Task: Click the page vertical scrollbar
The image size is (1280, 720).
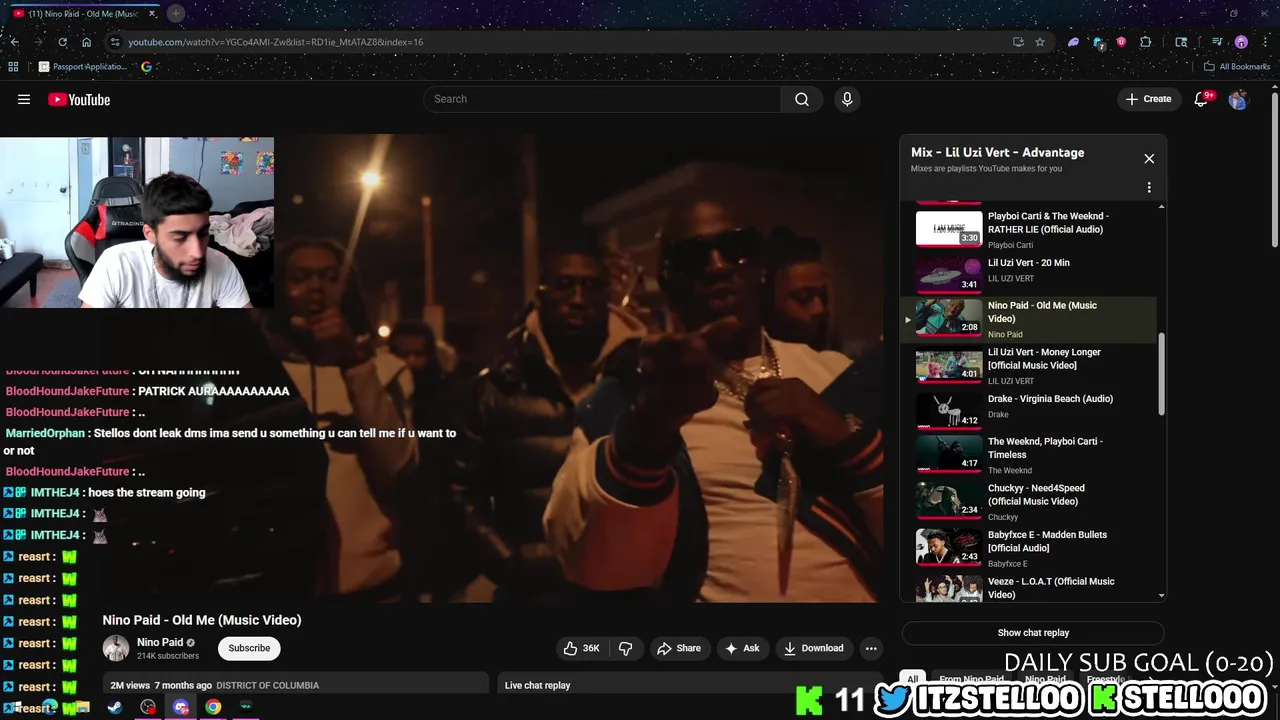Action: click(x=1274, y=170)
